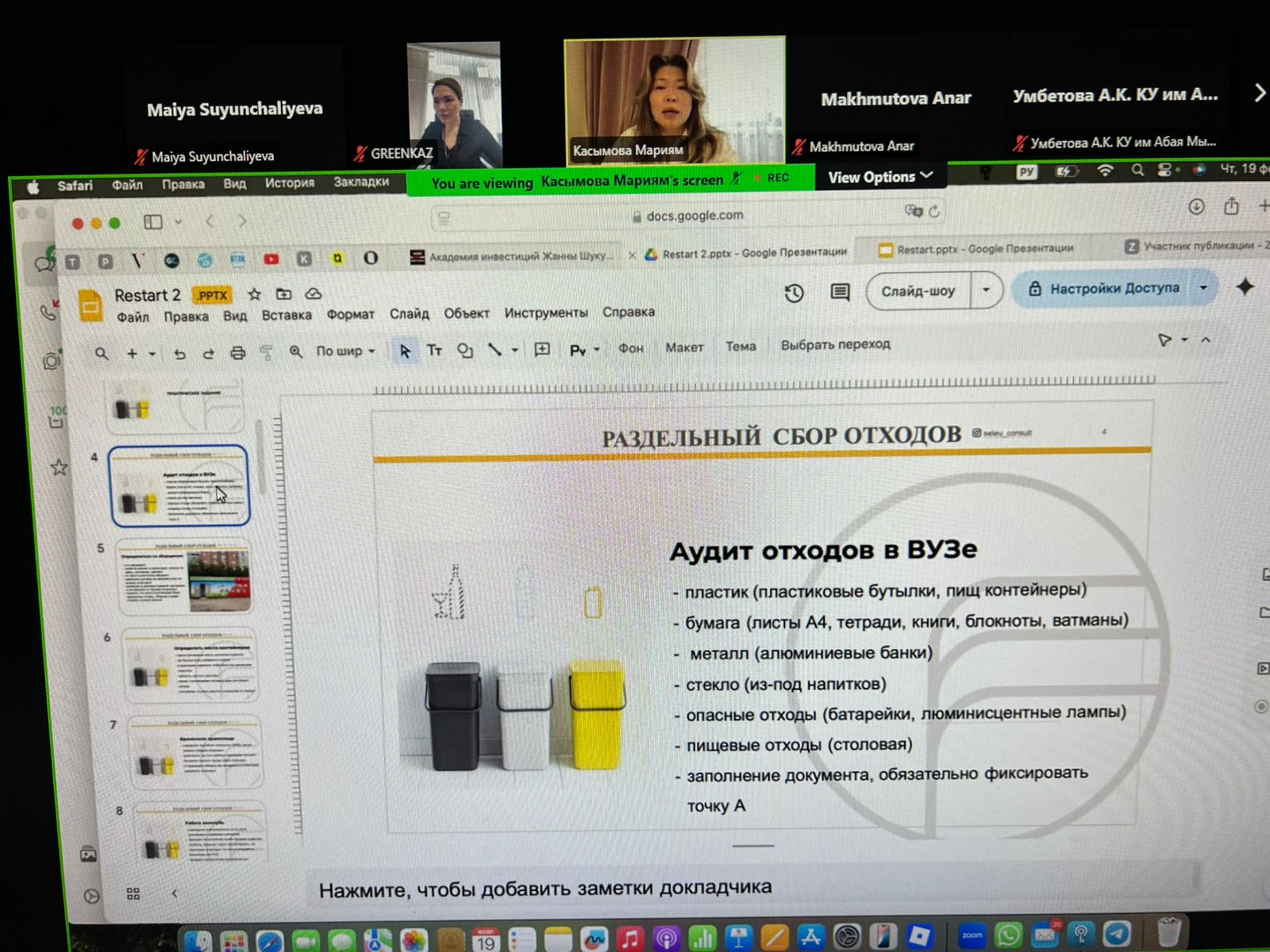Open version history clock icon
The height and width of the screenshot is (952, 1270).
pyautogui.click(x=794, y=294)
